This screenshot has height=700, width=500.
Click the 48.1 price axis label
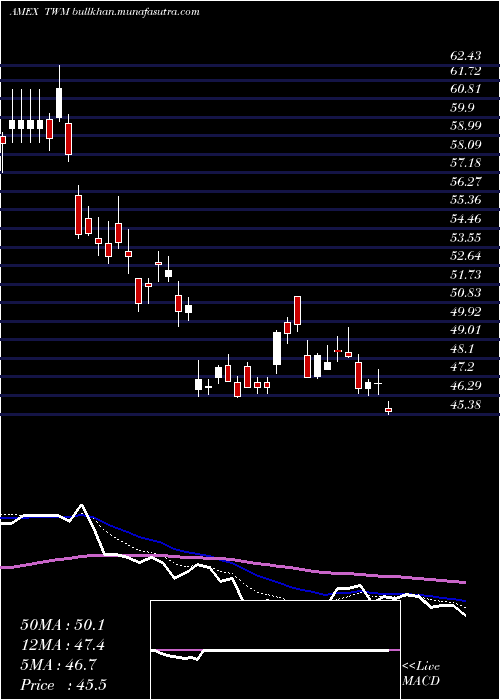coord(462,348)
